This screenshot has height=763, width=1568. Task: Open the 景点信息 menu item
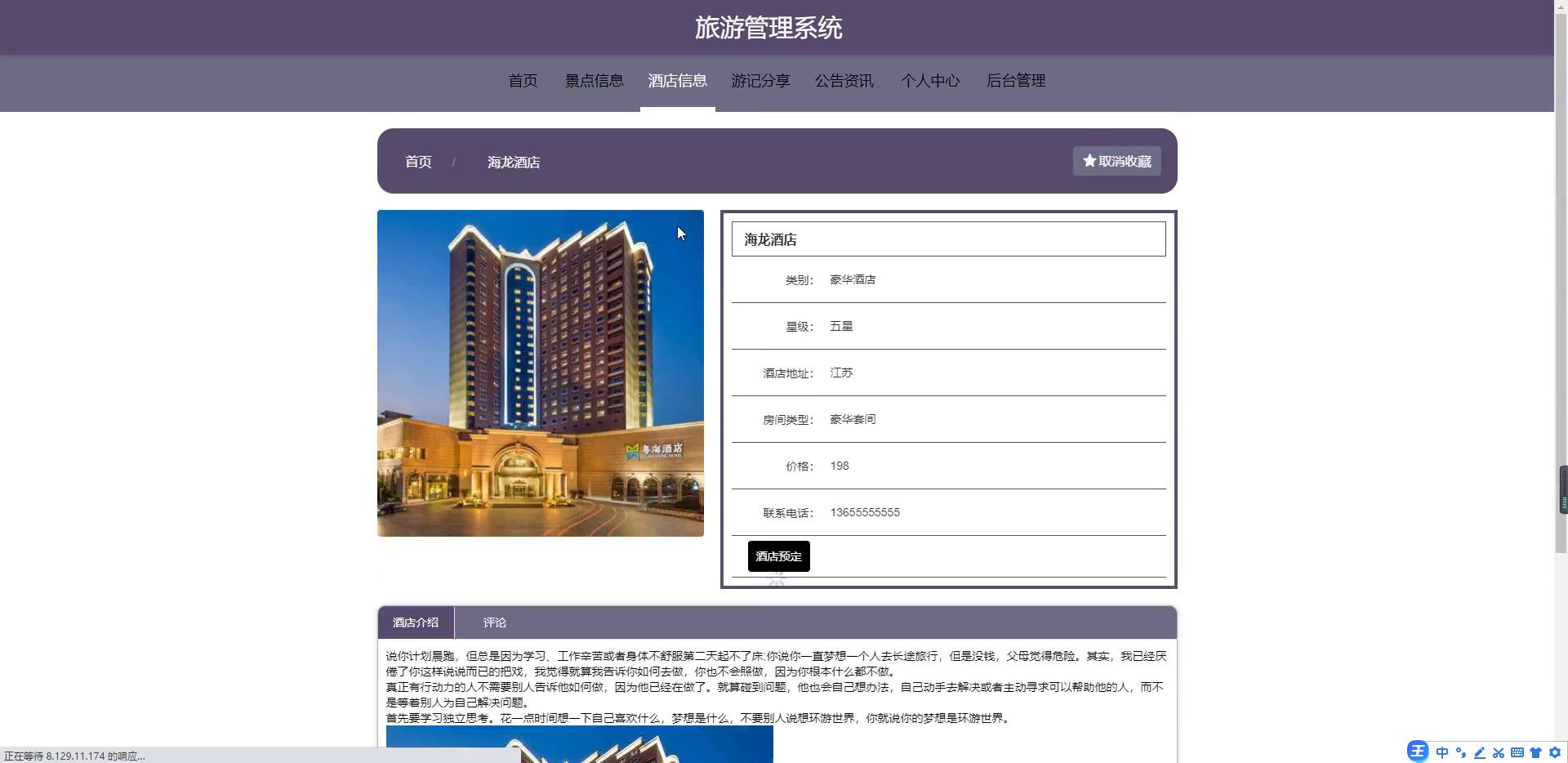pos(594,81)
